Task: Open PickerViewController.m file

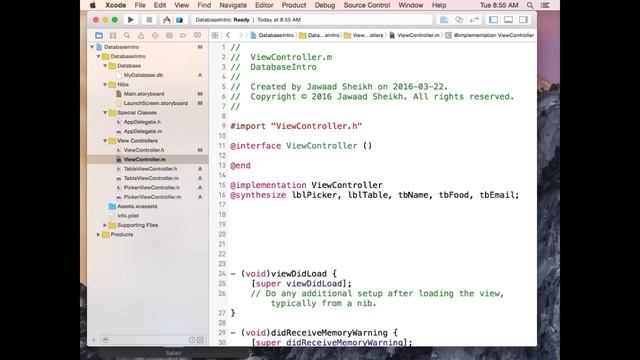Action: pos(152,197)
